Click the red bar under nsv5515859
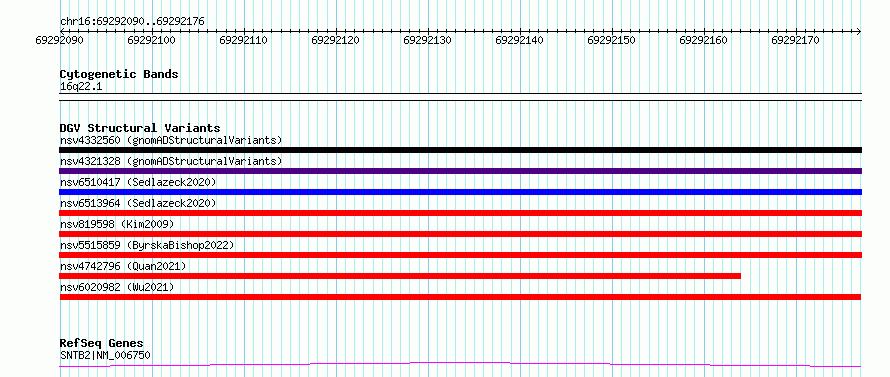The height and width of the screenshot is (377, 890). point(460,255)
